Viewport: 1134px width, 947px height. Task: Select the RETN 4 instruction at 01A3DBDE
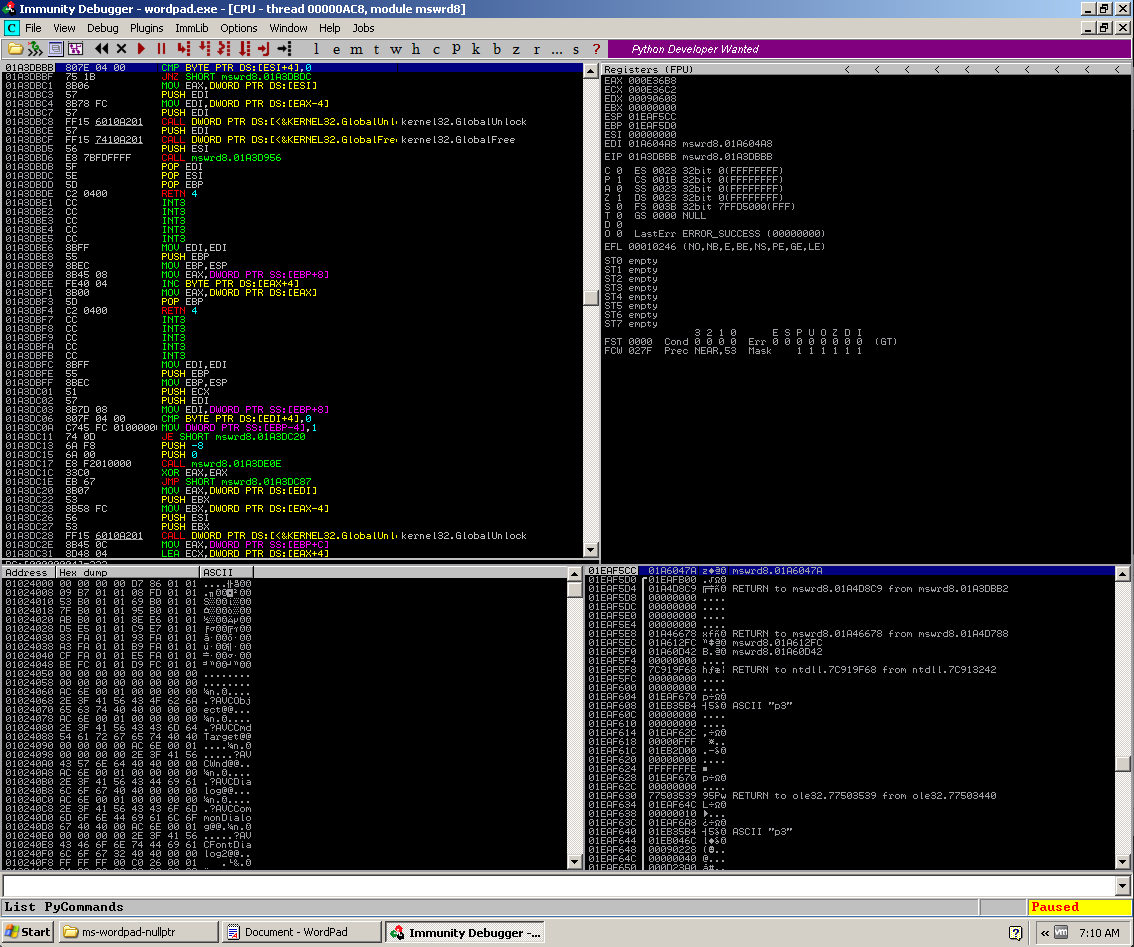[179, 194]
